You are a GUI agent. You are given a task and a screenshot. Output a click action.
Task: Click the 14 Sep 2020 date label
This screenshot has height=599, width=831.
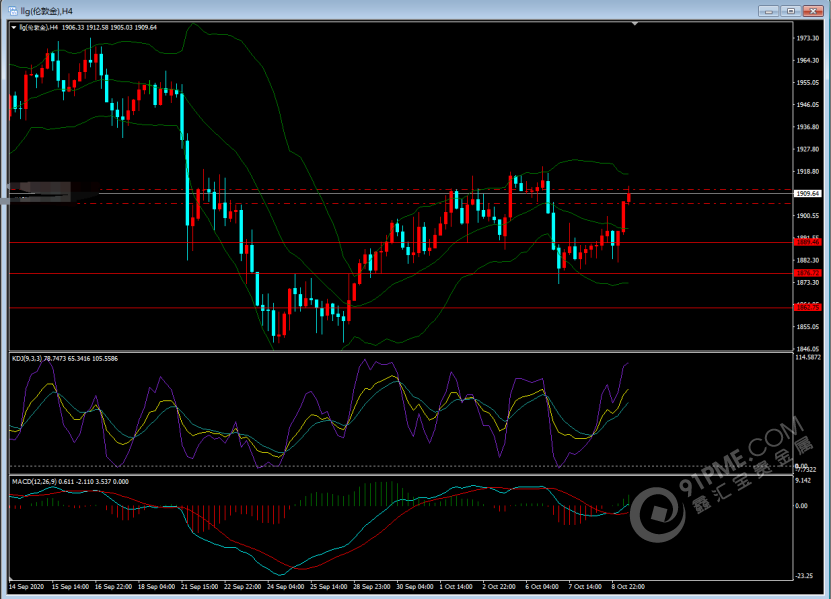click(x=26, y=587)
